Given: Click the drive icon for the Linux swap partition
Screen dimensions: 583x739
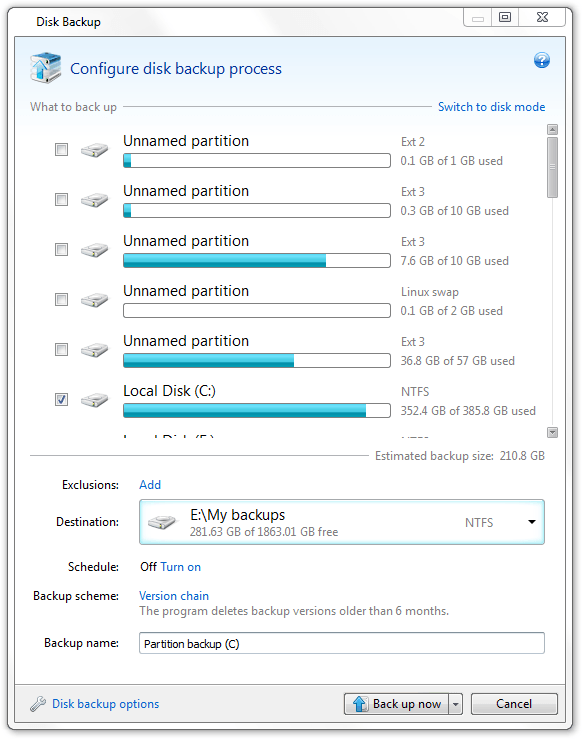Looking at the screenshot, I should tap(95, 300).
